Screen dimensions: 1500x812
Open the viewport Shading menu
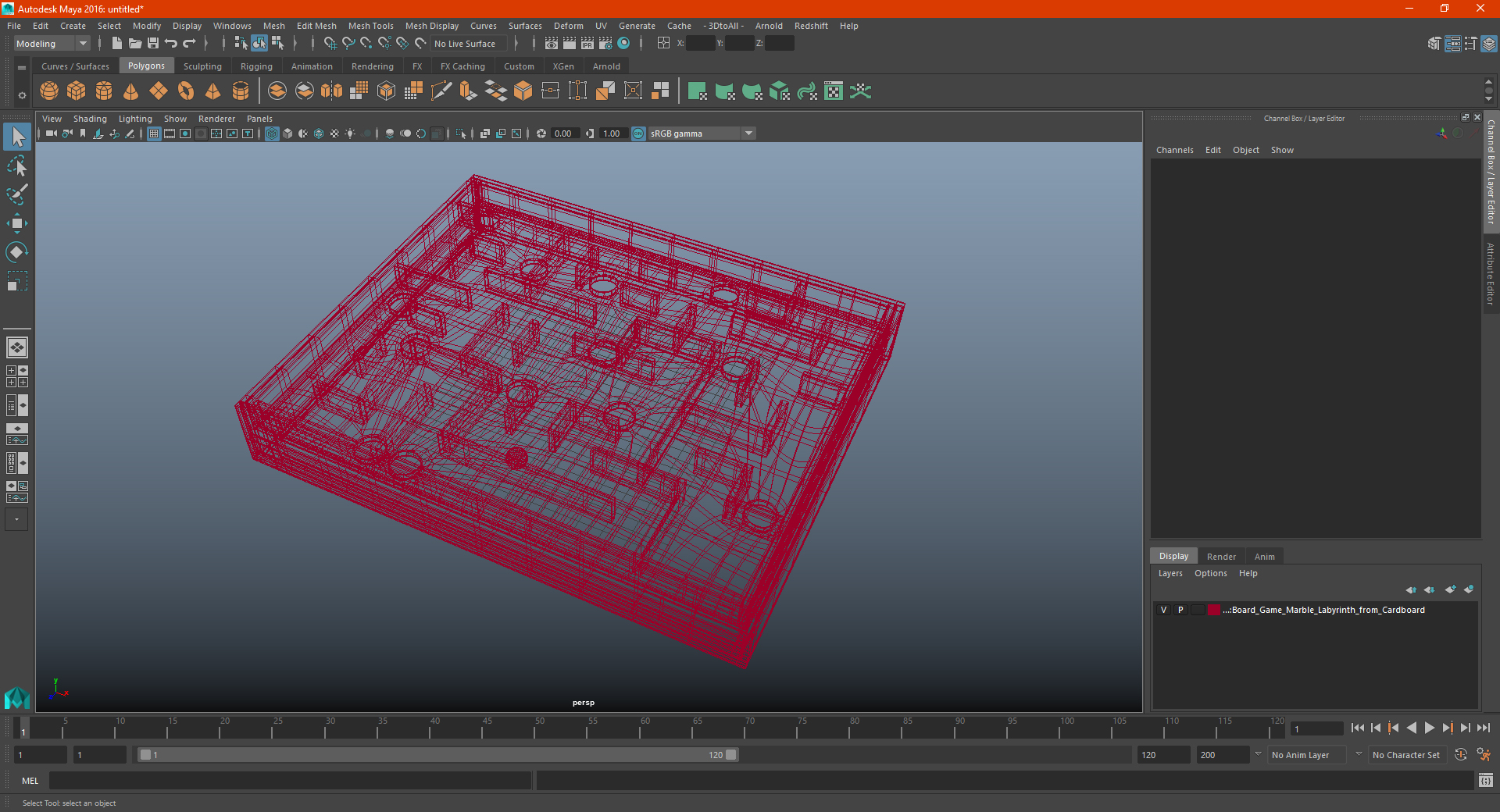coord(90,119)
